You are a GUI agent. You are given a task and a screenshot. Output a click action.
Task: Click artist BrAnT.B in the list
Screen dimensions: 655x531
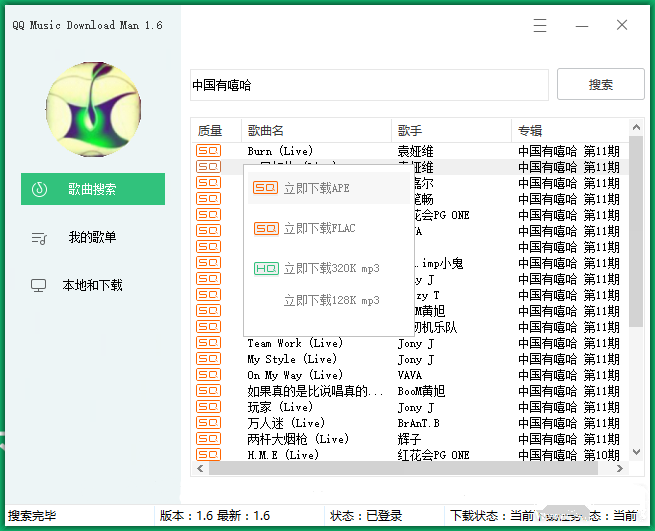[x=419, y=423]
